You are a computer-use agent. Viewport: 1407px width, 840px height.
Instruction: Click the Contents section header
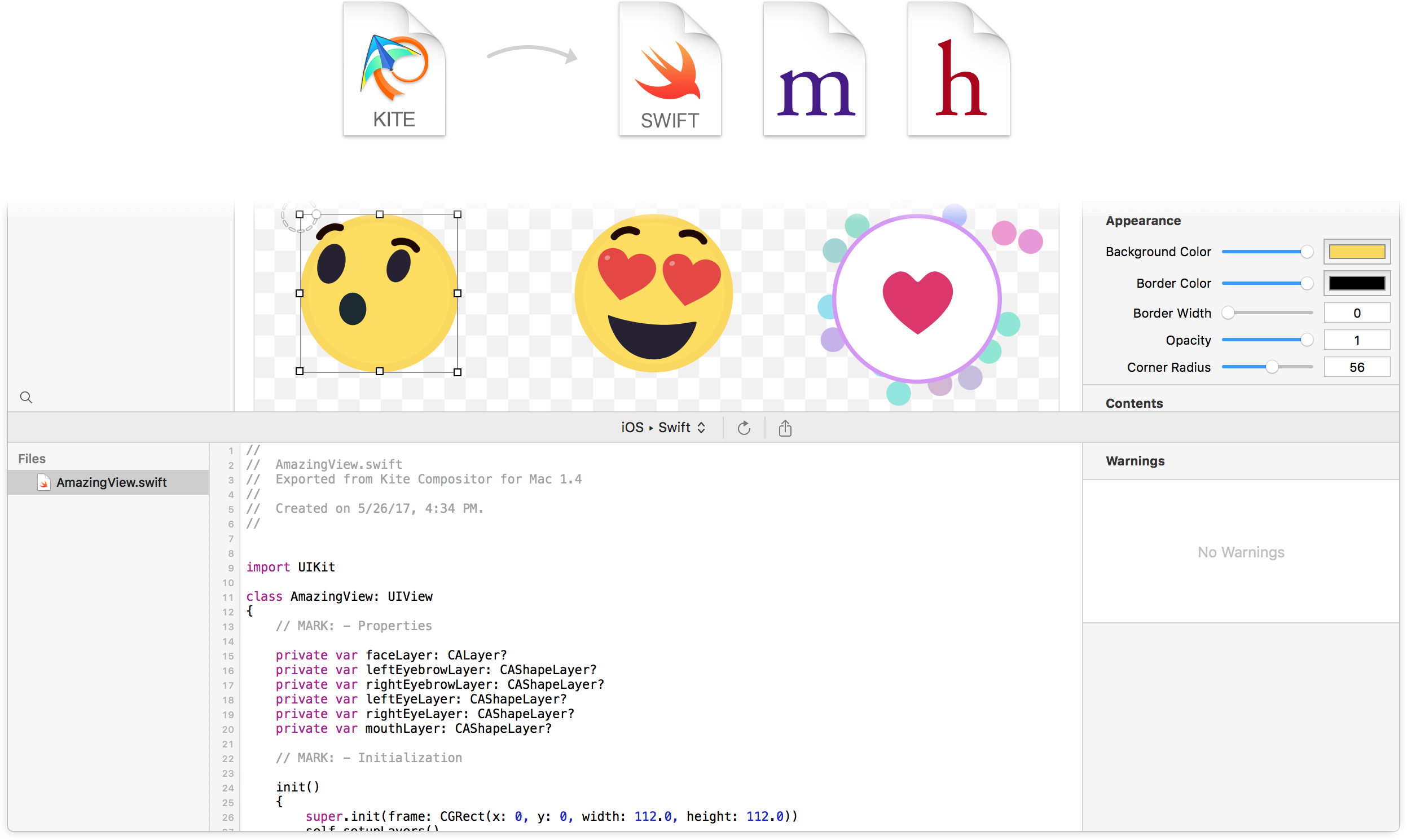coord(1133,403)
